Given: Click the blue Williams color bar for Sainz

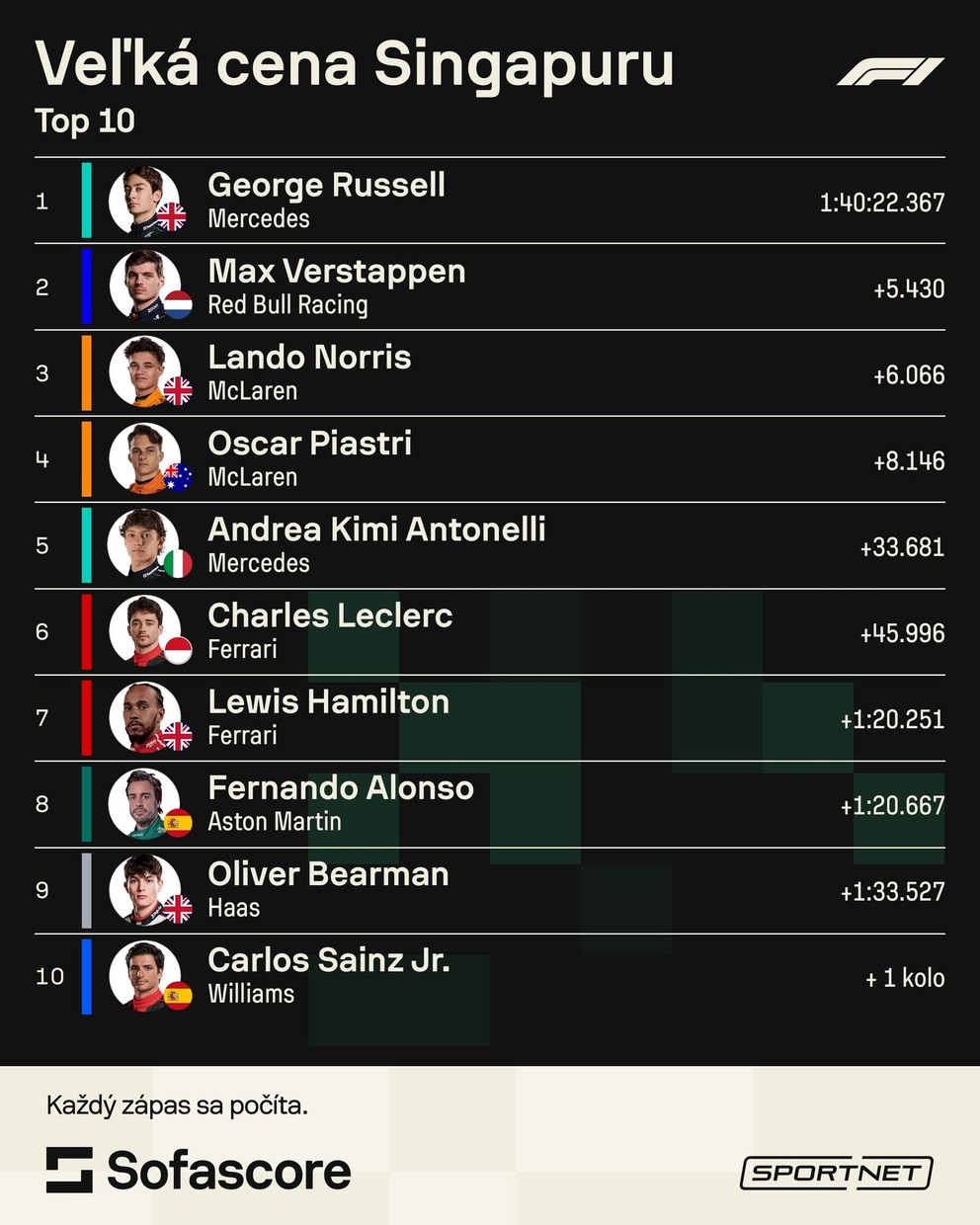Looking at the screenshot, I should [87, 976].
